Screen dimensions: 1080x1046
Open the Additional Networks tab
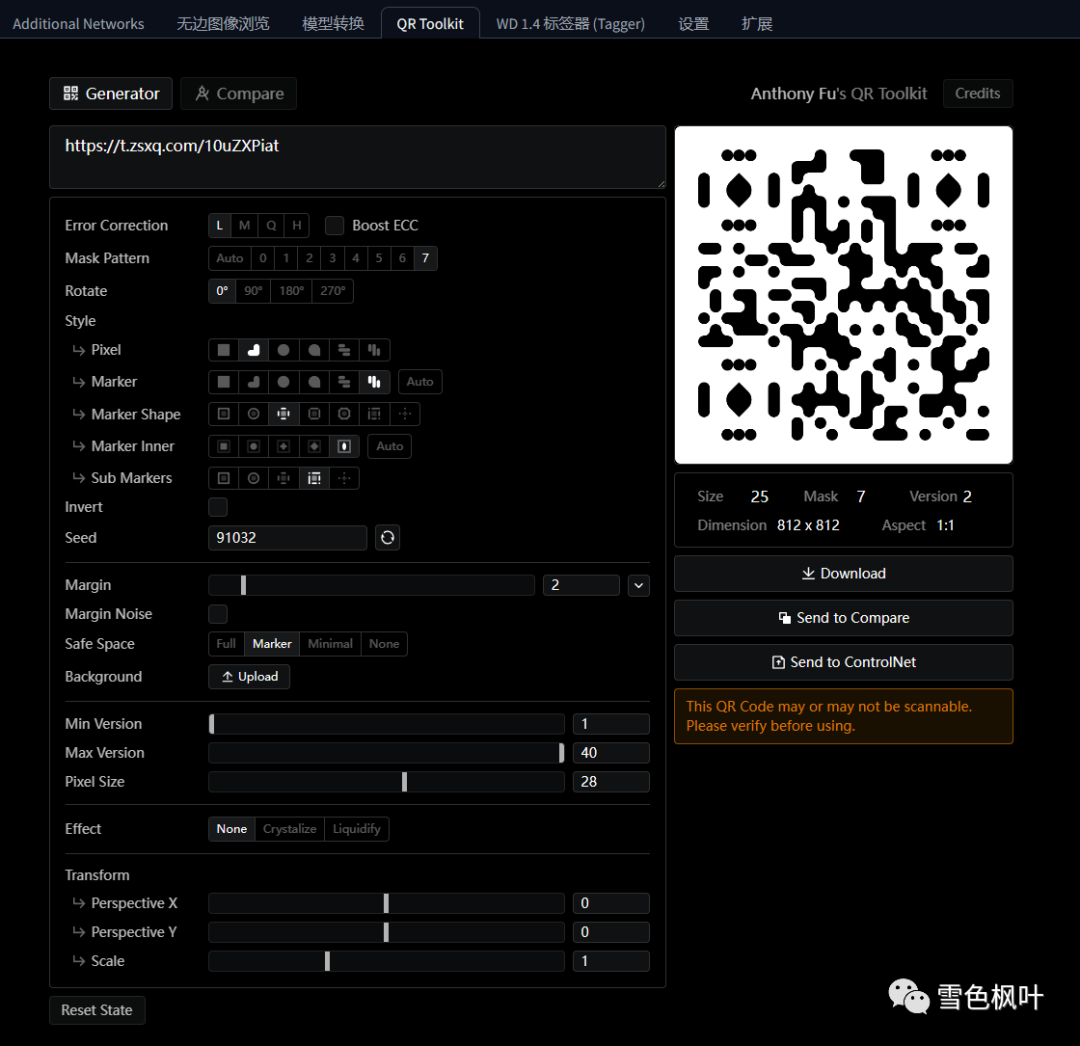pos(79,23)
